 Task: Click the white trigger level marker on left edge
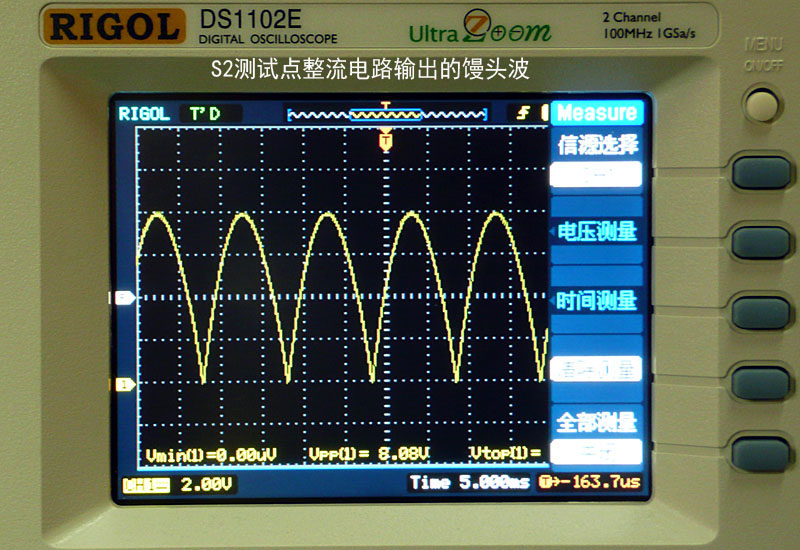coord(125,298)
